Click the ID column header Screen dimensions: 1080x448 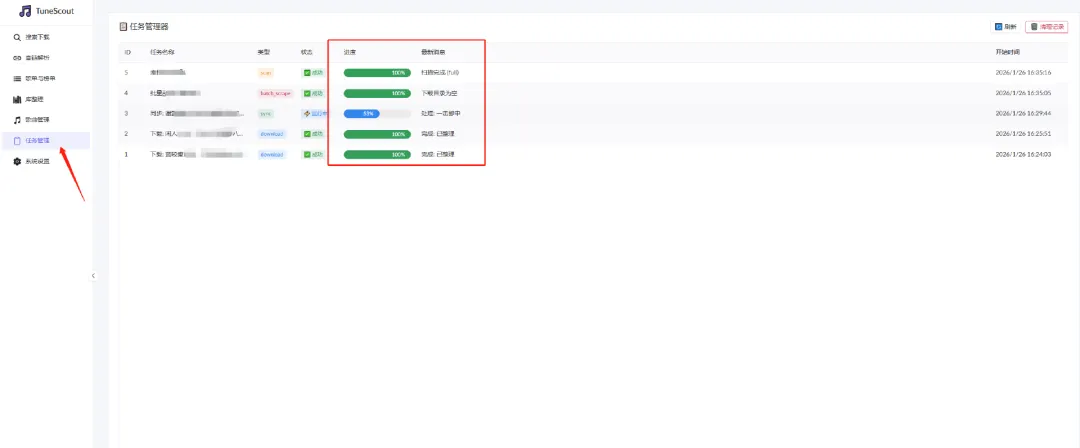pos(127,52)
